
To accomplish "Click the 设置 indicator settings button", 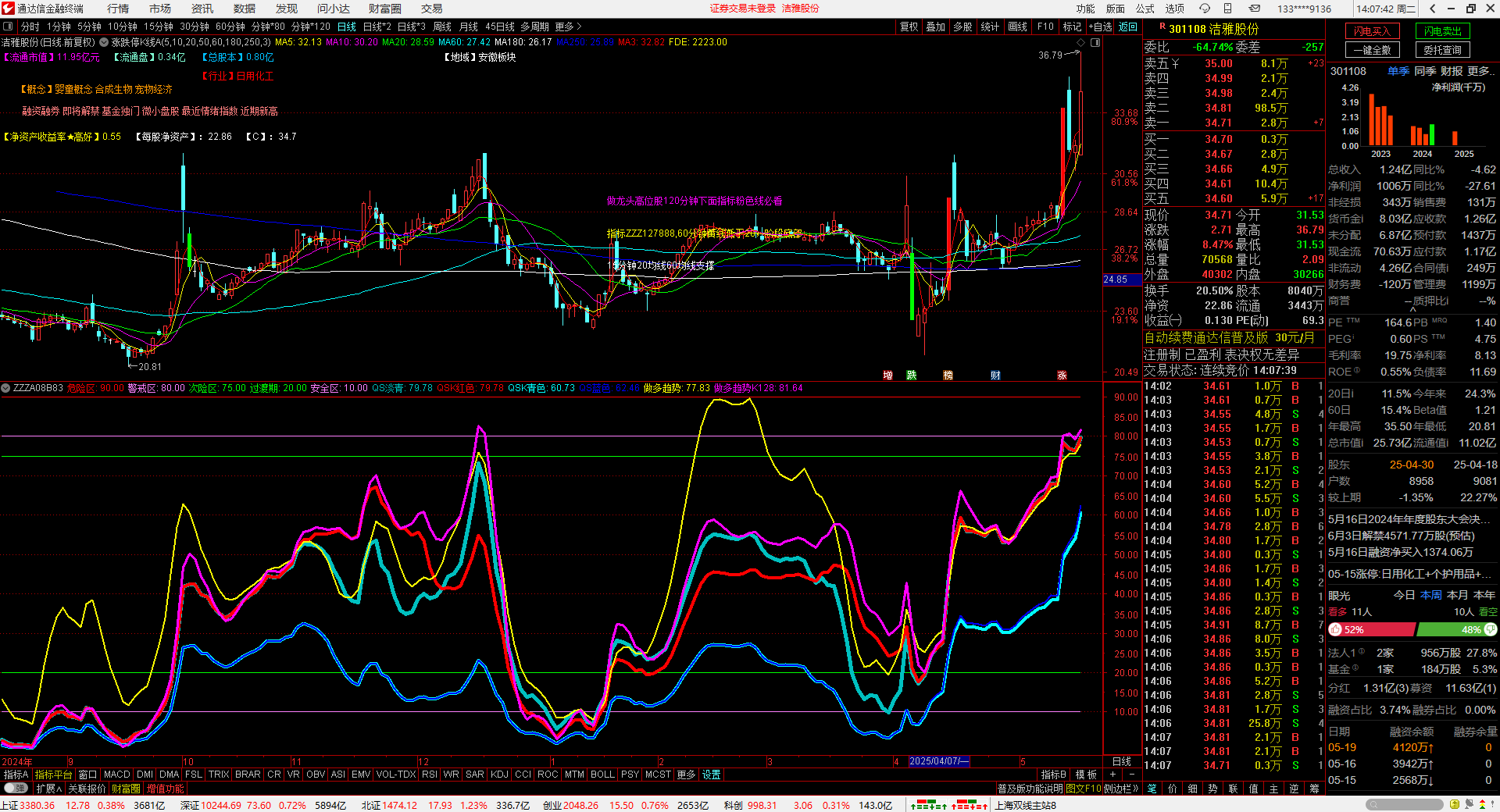I will click(711, 775).
